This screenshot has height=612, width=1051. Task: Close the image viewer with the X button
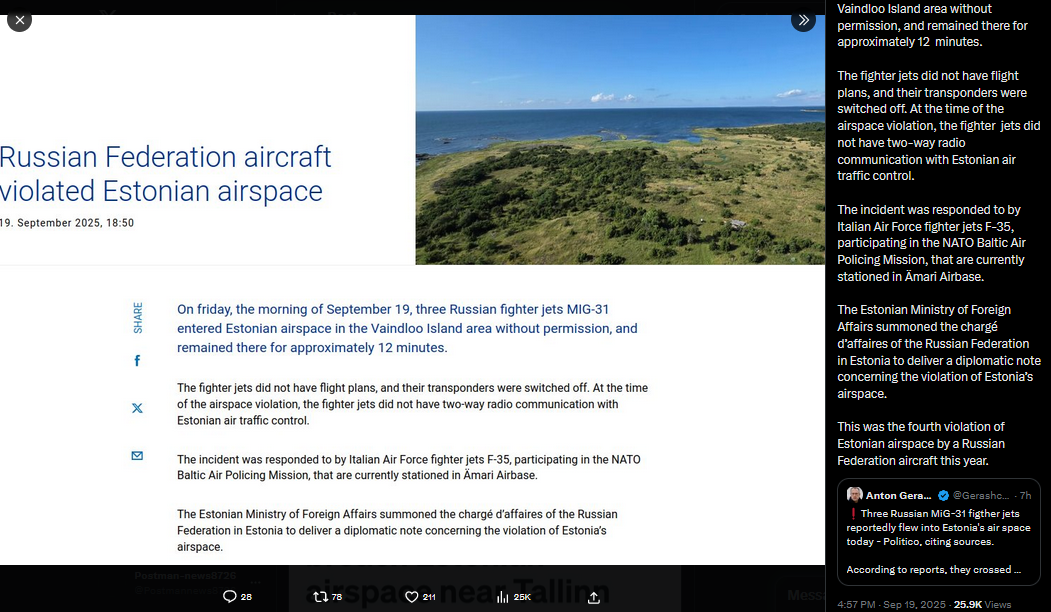point(19,20)
